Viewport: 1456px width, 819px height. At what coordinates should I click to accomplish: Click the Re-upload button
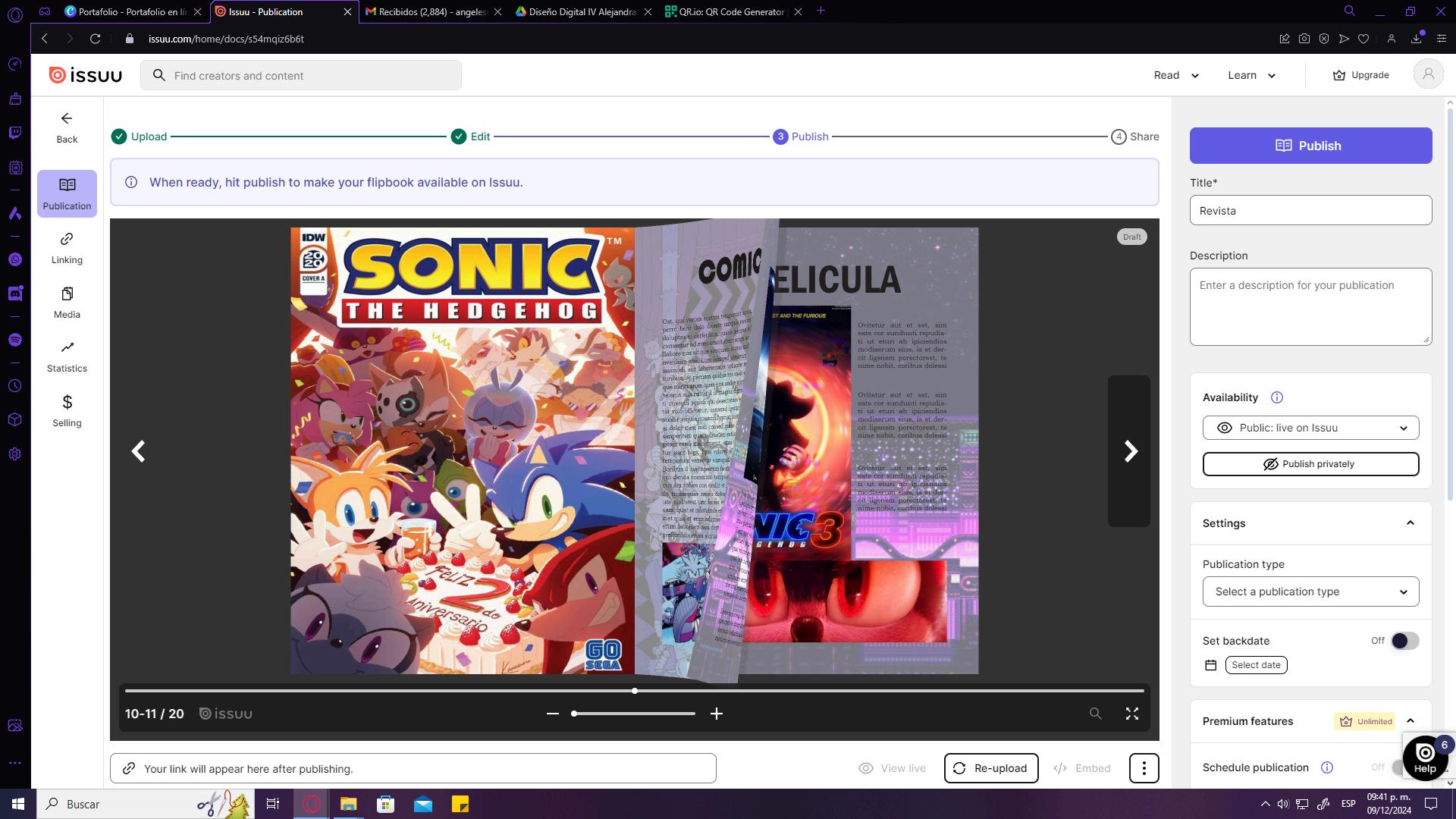click(x=990, y=768)
